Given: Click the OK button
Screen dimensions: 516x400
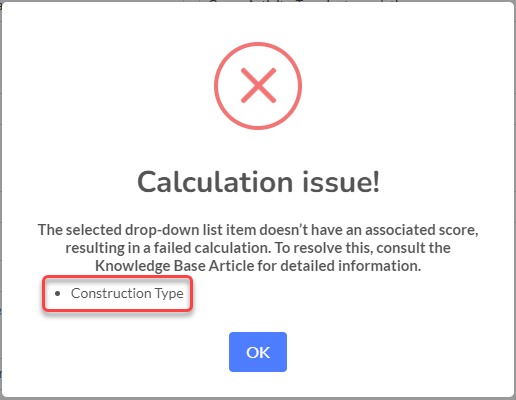Looking at the screenshot, I should [x=258, y=352].
